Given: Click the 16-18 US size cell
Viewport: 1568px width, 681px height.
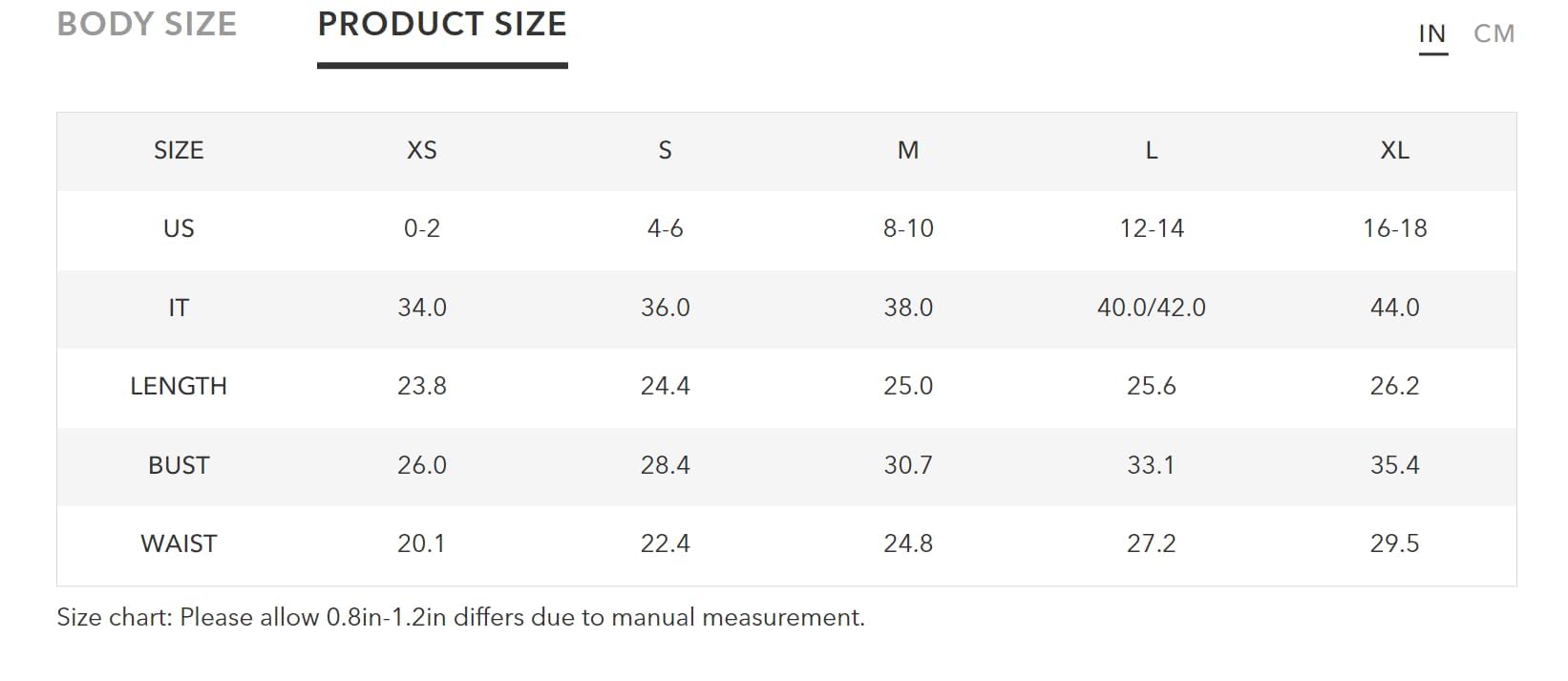Looking at the screenshot, I should coord(1395,228).
